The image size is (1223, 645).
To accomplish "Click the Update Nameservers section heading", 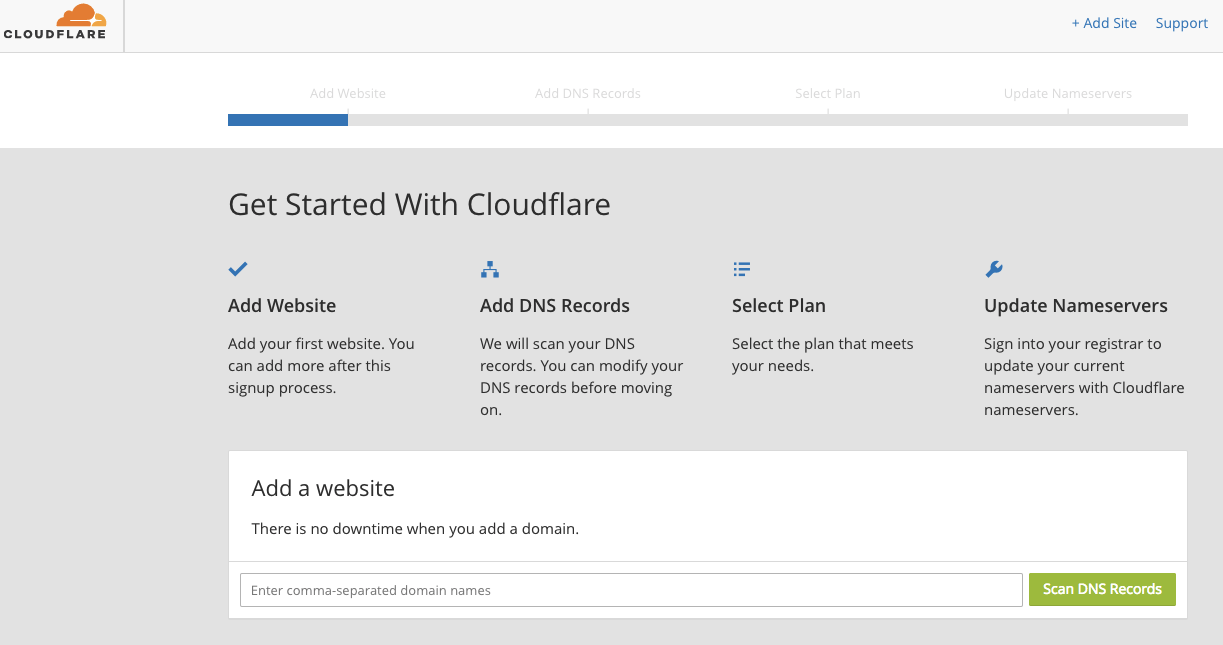I will pyautogui.click(x=1075, y=306).
